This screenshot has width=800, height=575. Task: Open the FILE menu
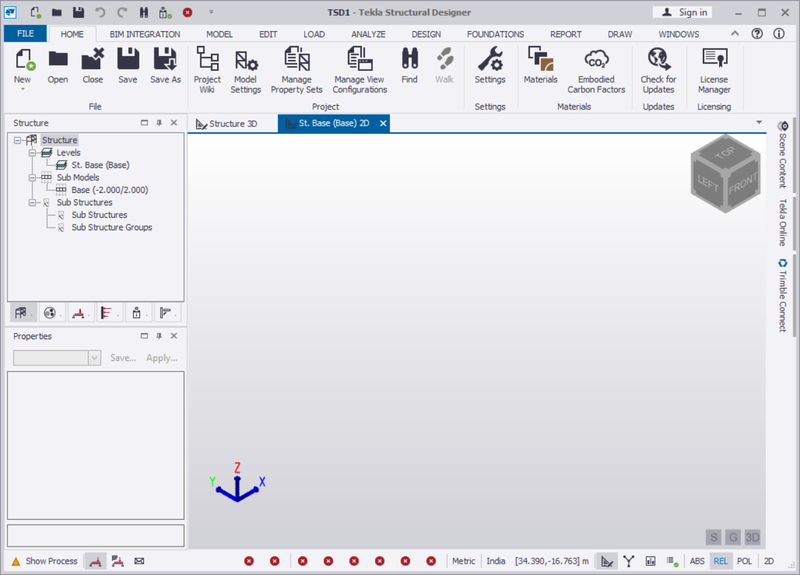pyautogui.click(x=26, y=34)
